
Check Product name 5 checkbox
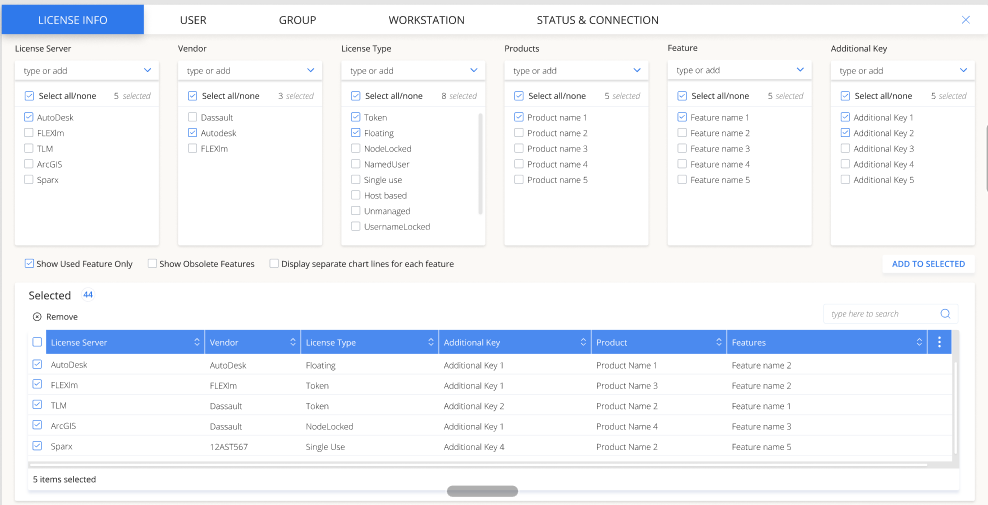pos(519,180)
